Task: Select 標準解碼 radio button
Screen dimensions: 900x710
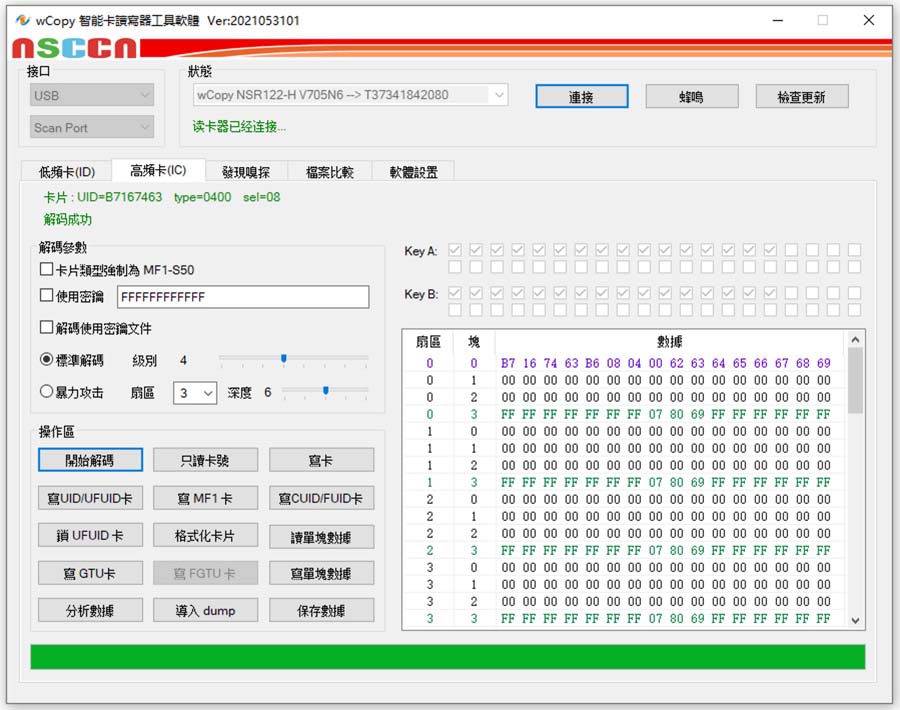Action: [46, 360]
